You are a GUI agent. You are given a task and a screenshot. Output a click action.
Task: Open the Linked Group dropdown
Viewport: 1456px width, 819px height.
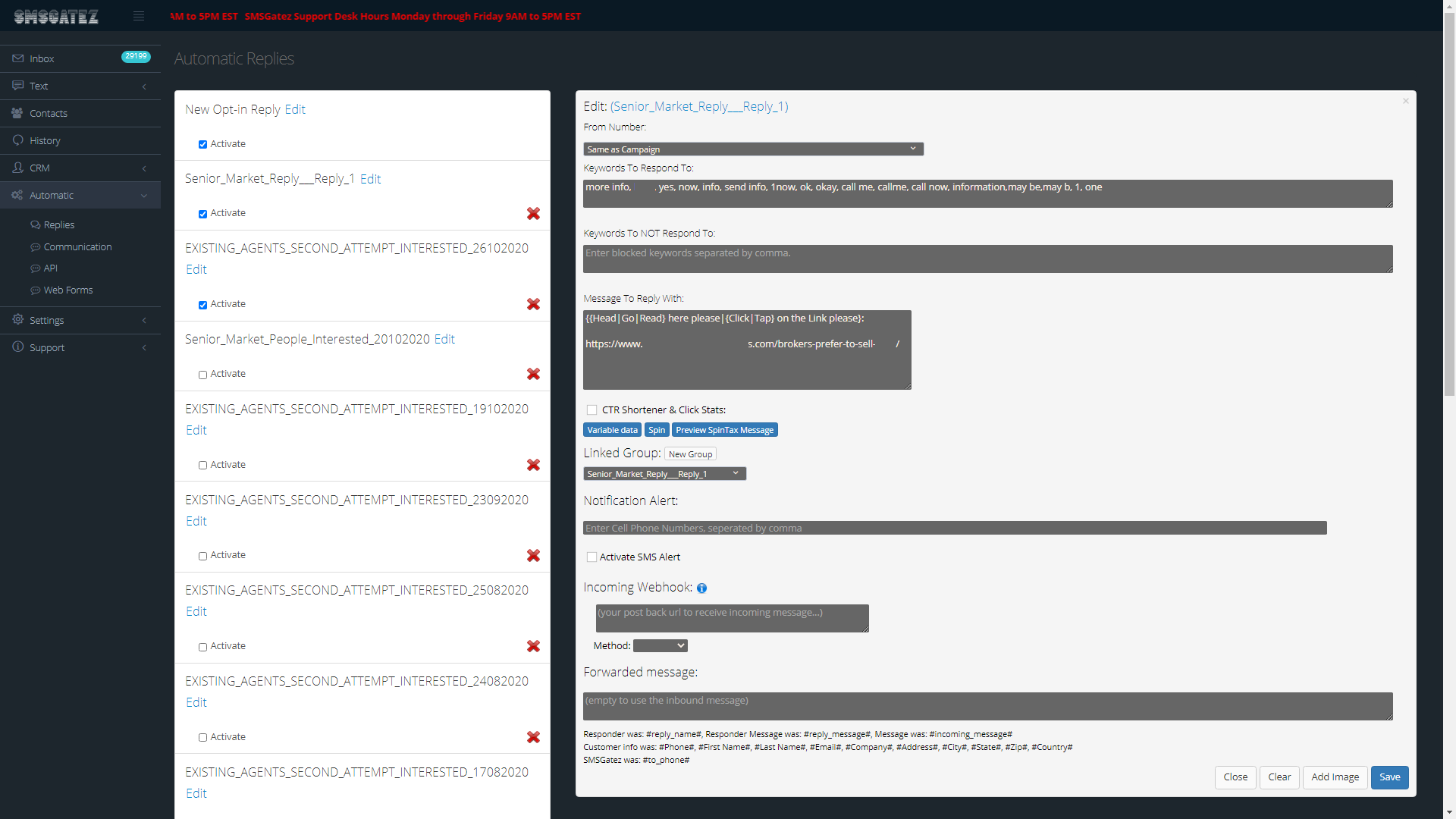point(664,474)
